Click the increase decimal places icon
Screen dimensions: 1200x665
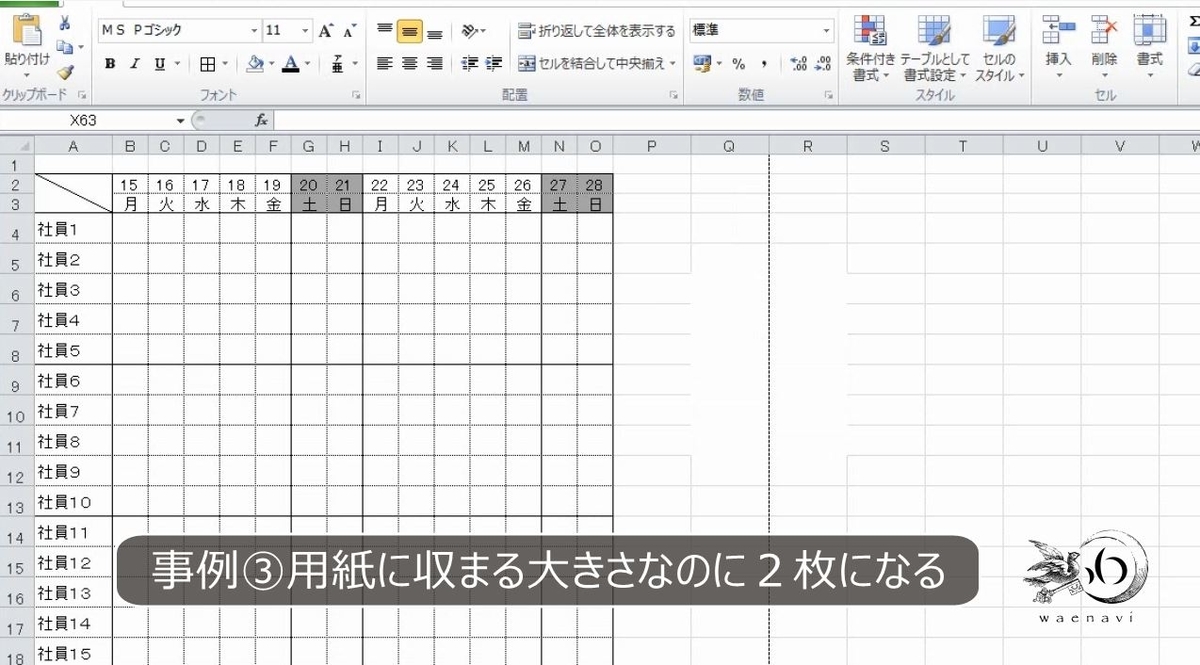click(x=799, y=63)
